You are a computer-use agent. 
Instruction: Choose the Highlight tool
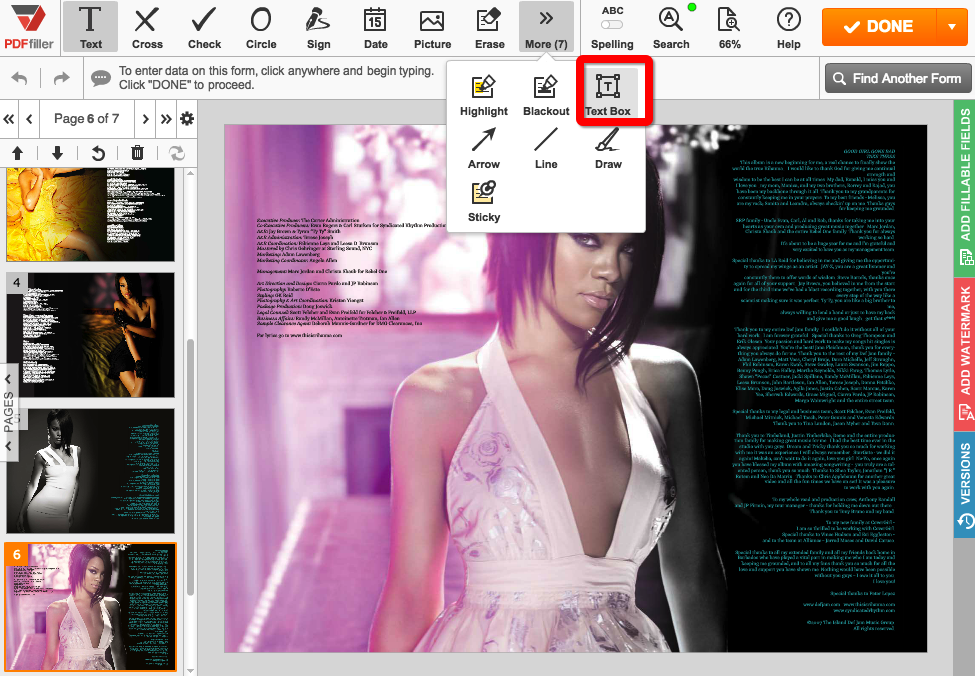484,94
